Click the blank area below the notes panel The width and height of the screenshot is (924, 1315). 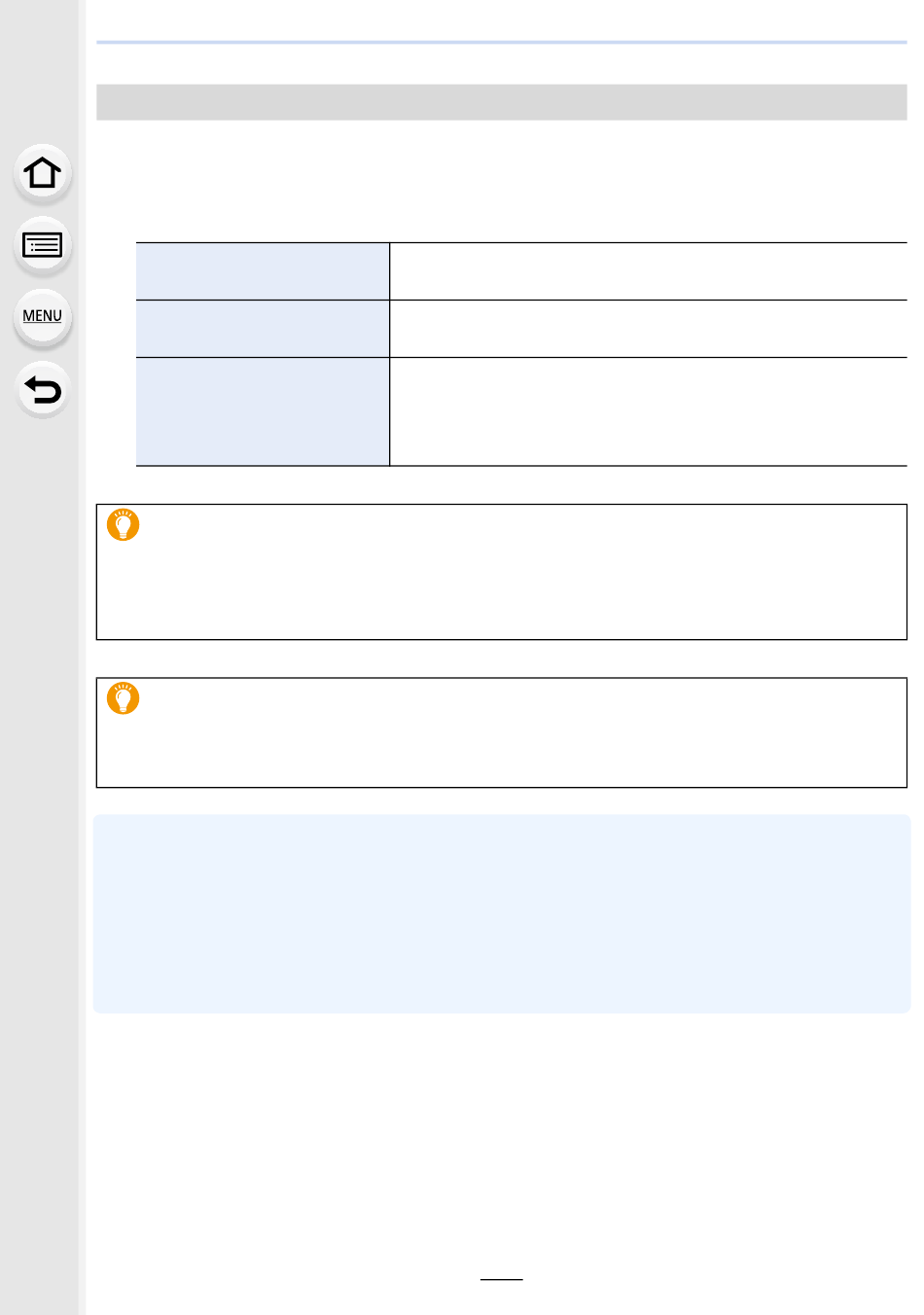pos(502,1138)
